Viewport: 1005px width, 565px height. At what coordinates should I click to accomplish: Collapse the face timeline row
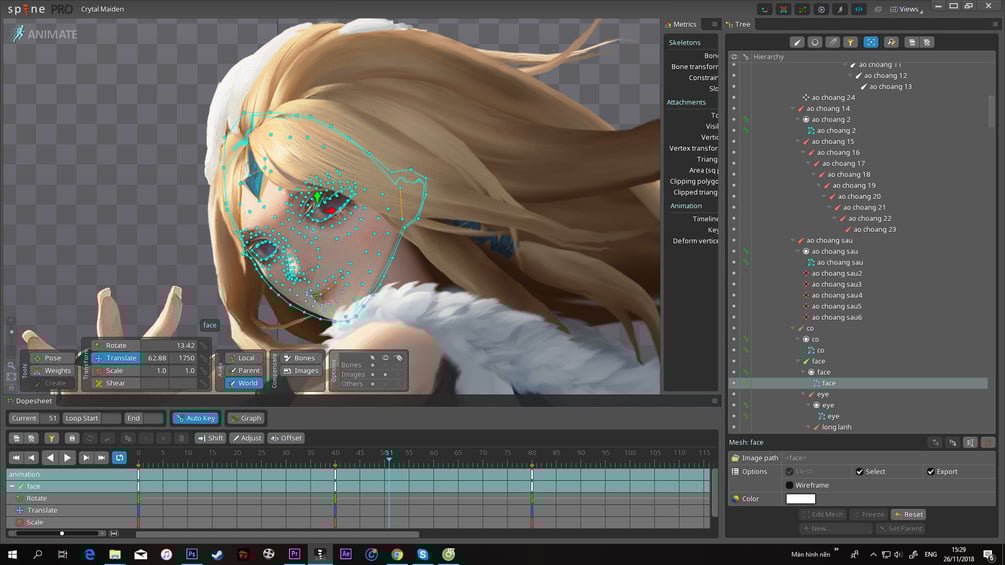(x=12, y=486)
